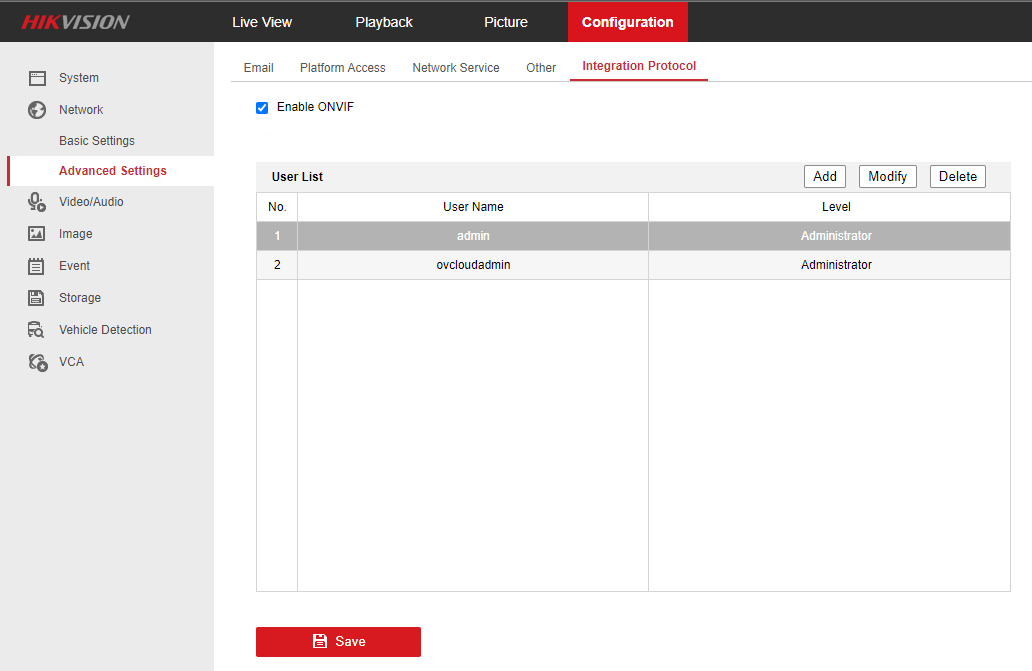Click the Video/Audio microphone icon
Image resolution: width=1032 pixels, height=671 pixels.
pyautogui.click(x=37, y=202)
